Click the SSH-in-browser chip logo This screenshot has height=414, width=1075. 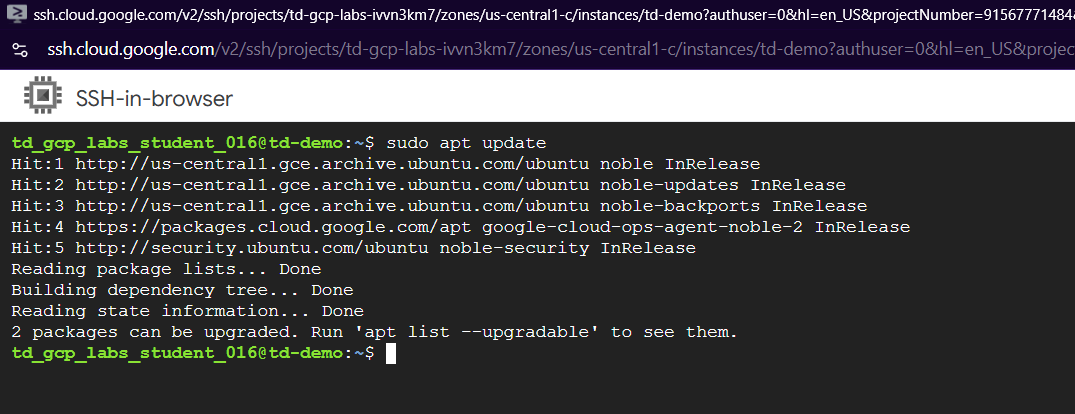pyautogui.click(x=41, y=99)
